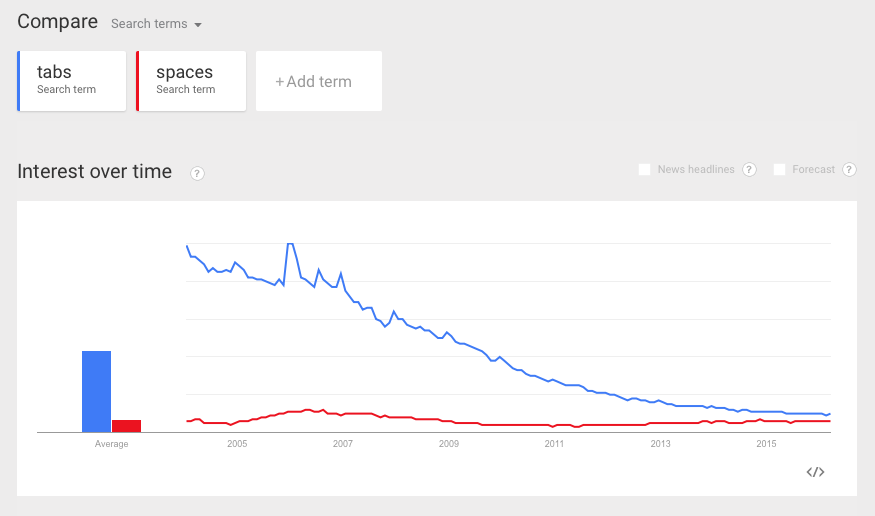Pick the 2015 year label under the chart

click(766, 444)
